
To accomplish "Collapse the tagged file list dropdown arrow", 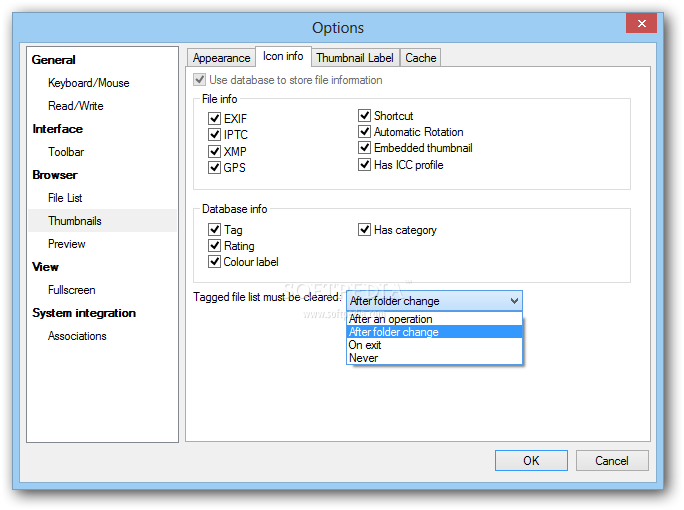I will tap(514, 300).
